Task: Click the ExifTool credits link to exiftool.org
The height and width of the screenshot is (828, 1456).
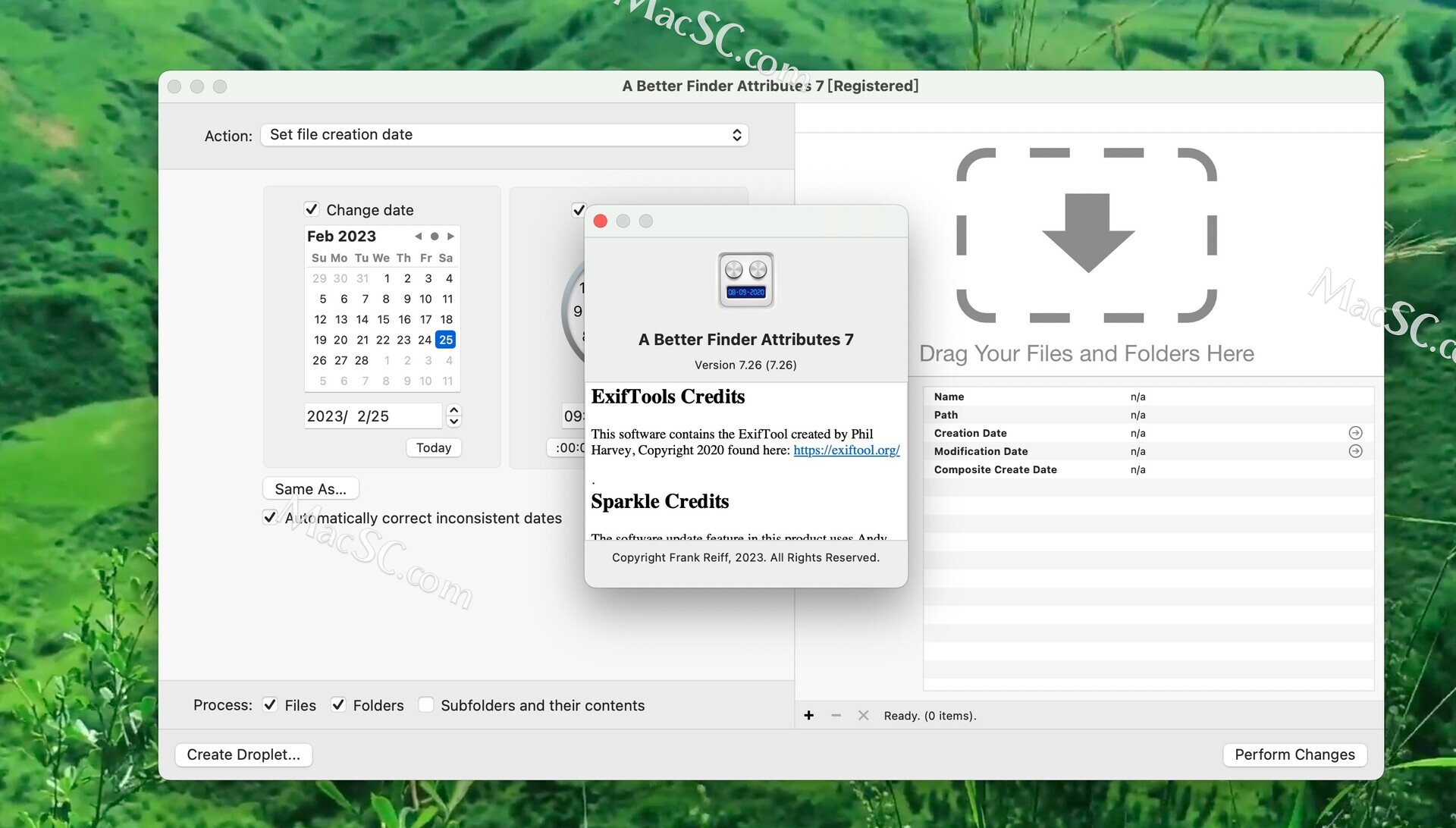Action: click(x=846, y=449)
